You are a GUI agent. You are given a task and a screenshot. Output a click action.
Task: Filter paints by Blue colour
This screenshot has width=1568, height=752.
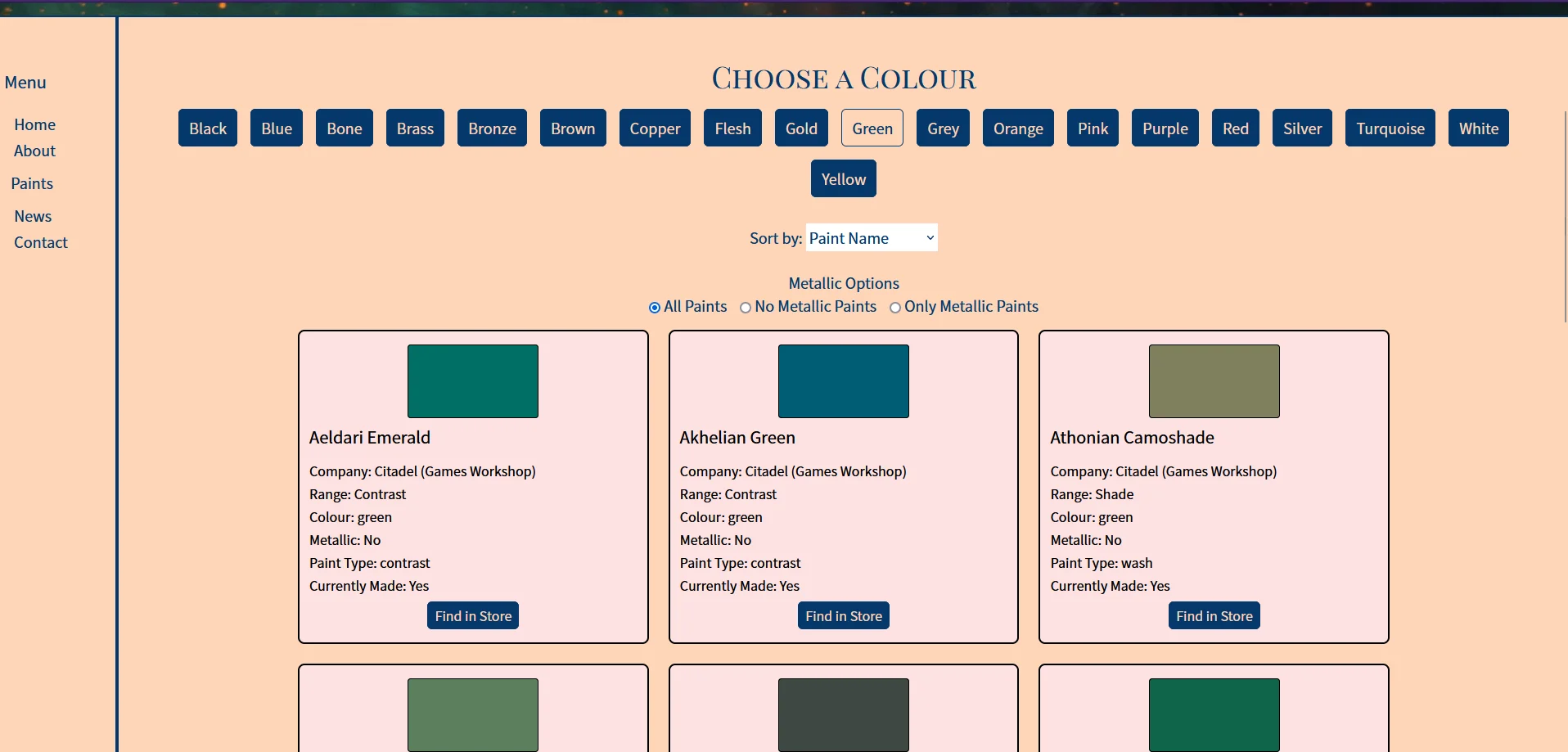[277, 128]
